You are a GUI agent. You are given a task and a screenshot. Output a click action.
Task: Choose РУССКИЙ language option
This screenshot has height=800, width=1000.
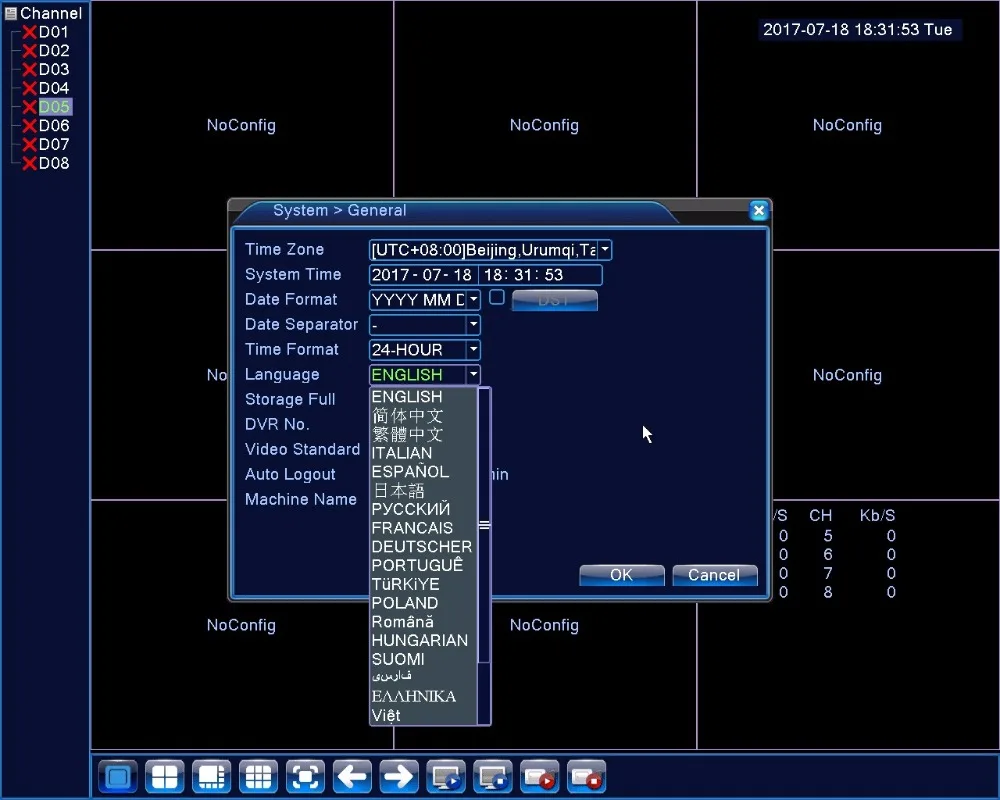tap(423, 509)
